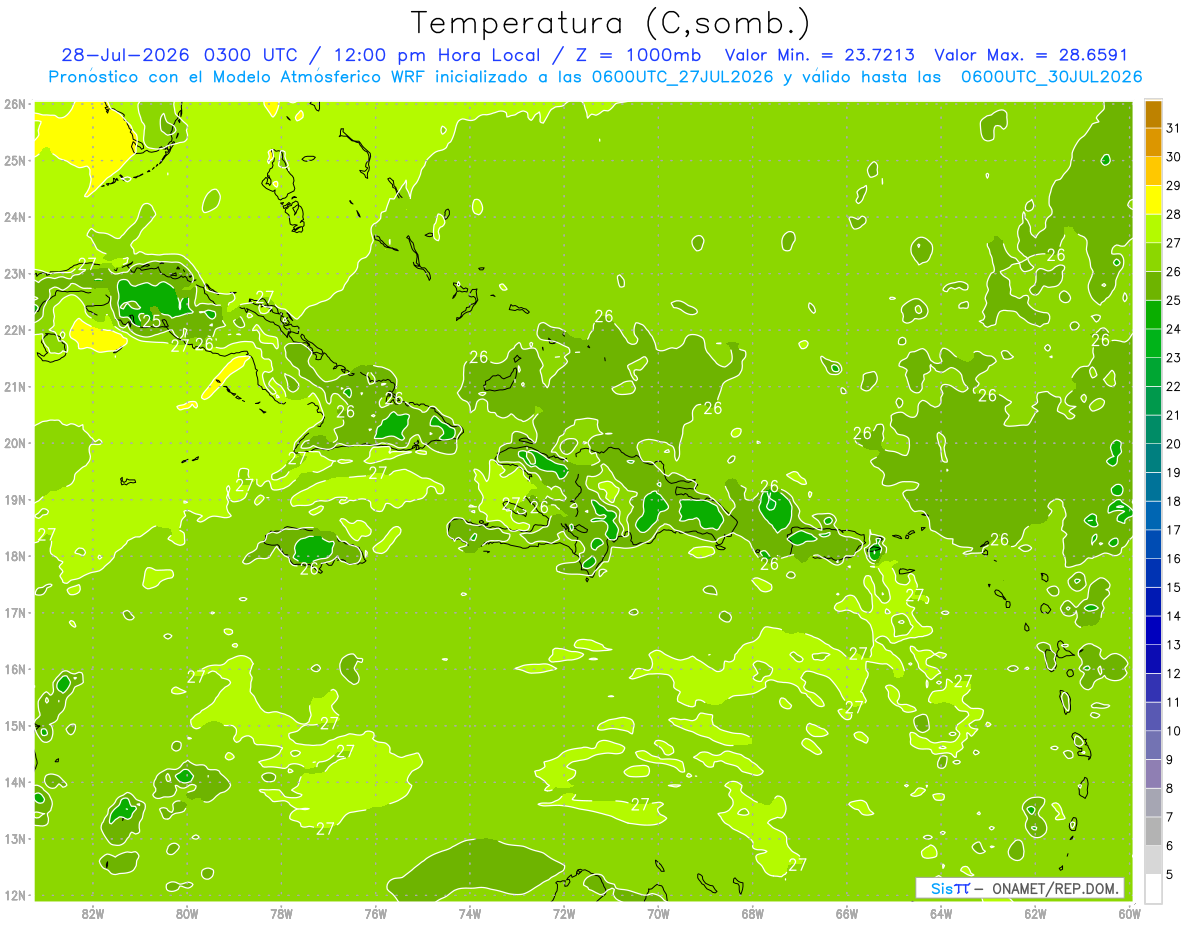Click the orange swatch between legend values 30 and 31
The height and width of the screenshot is (927, 1200).
click(x=1153, y=143)
